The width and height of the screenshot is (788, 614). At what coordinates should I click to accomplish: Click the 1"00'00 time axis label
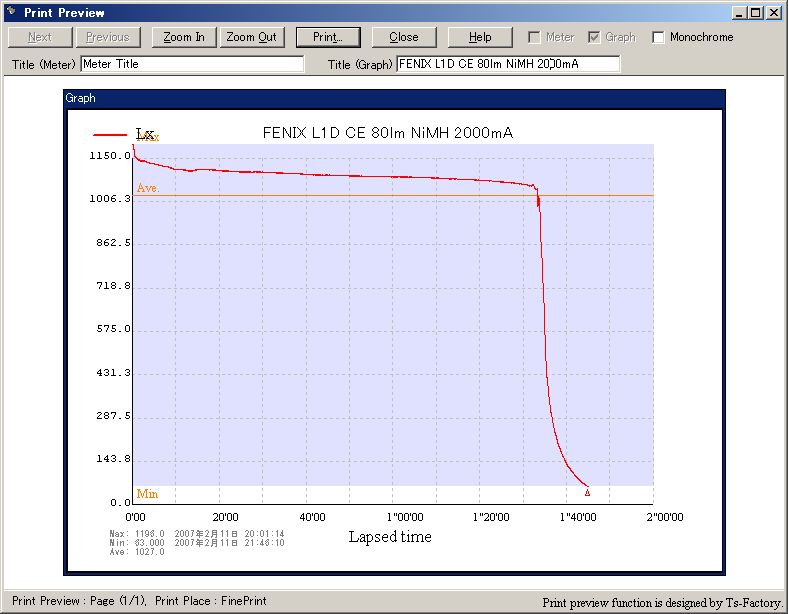click(405, 517)
